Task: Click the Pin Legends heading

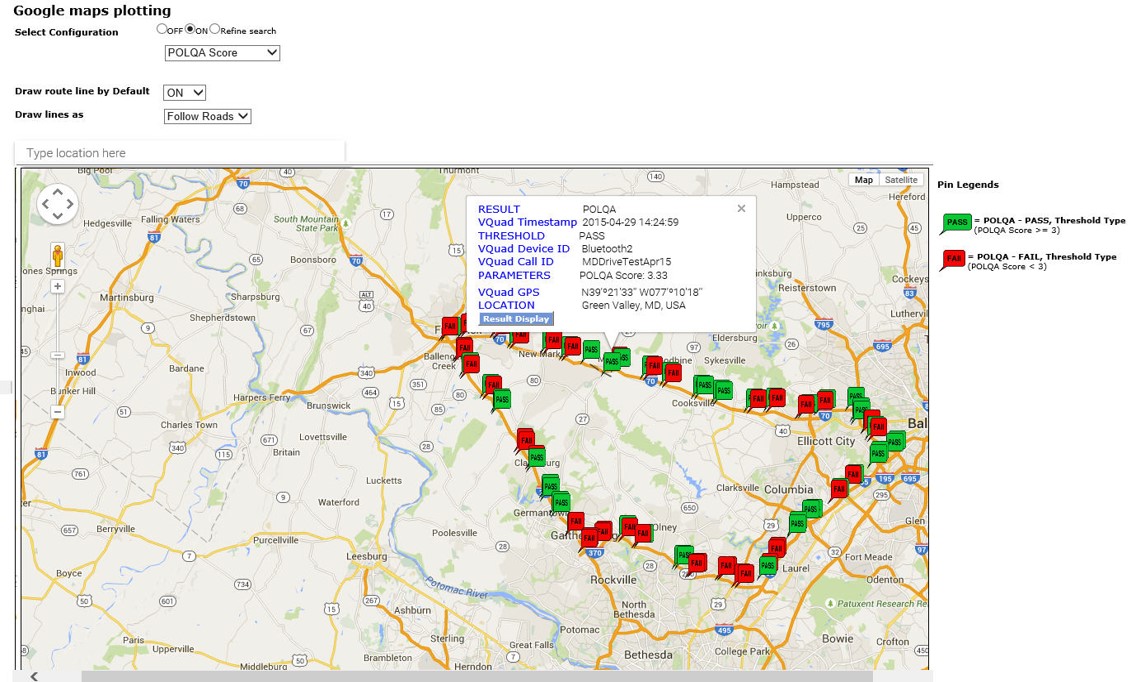Action: [x=968, y=185]
